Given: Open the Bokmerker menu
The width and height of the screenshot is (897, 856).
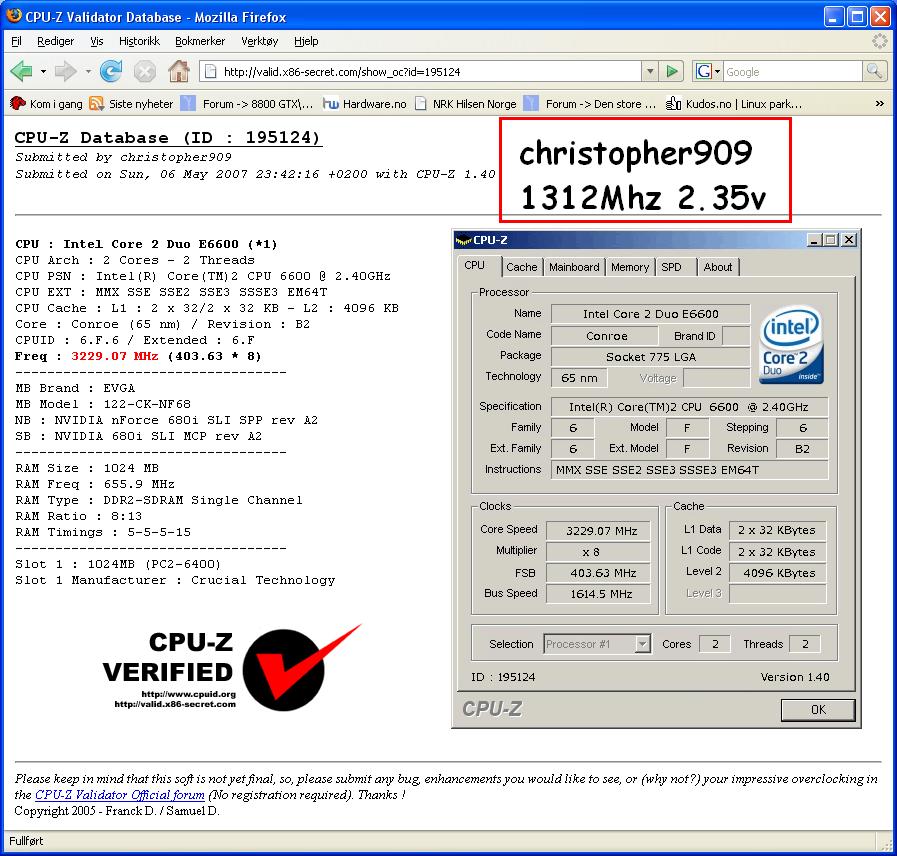Looking at the screenshot, I should pos(200,41).
